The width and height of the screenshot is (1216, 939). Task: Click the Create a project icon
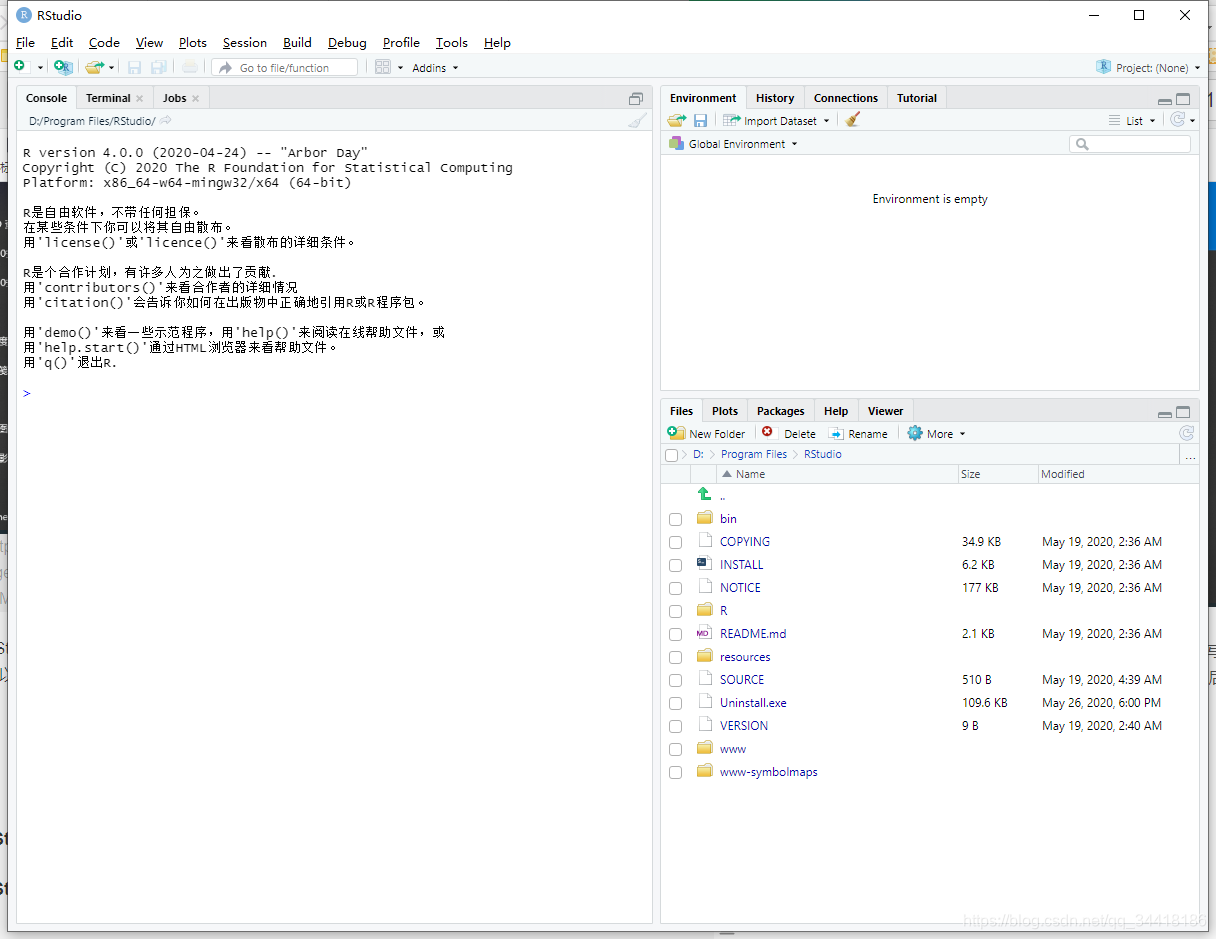point(63,67)
